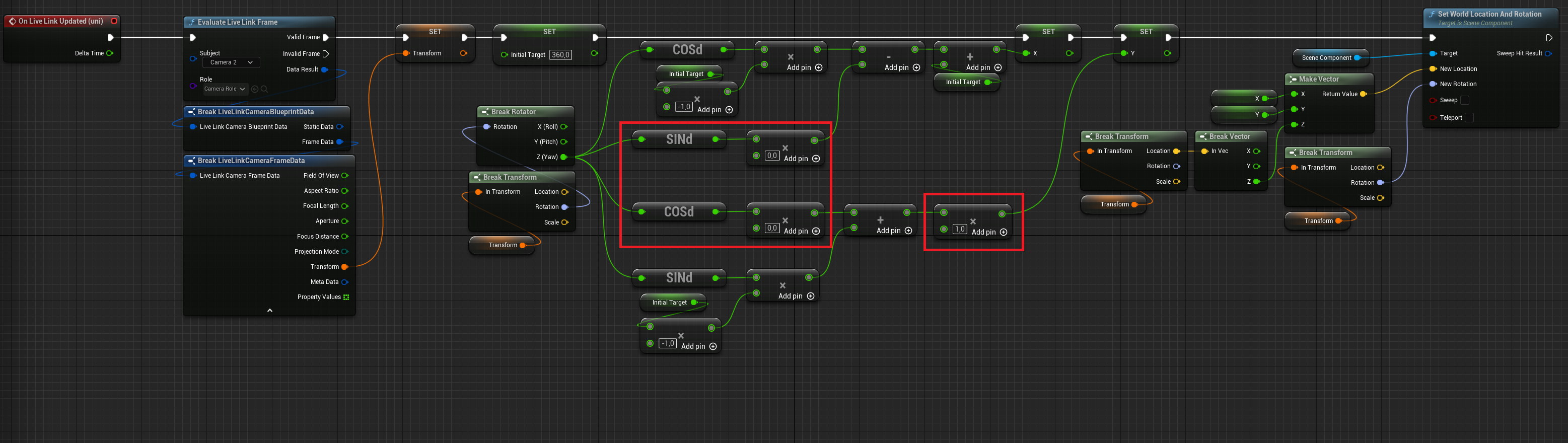Click the Role input pin circle

point(193,86)
